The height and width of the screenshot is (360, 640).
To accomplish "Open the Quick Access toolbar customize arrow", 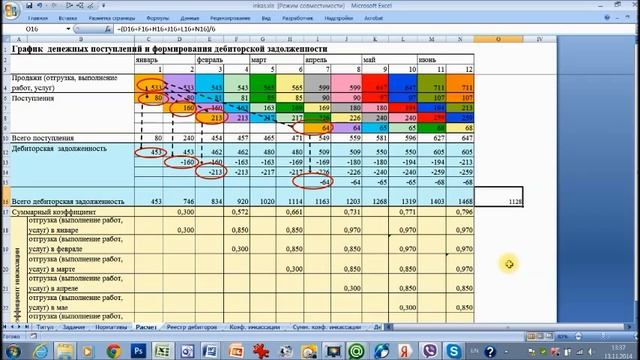I will tap(103, 6).
